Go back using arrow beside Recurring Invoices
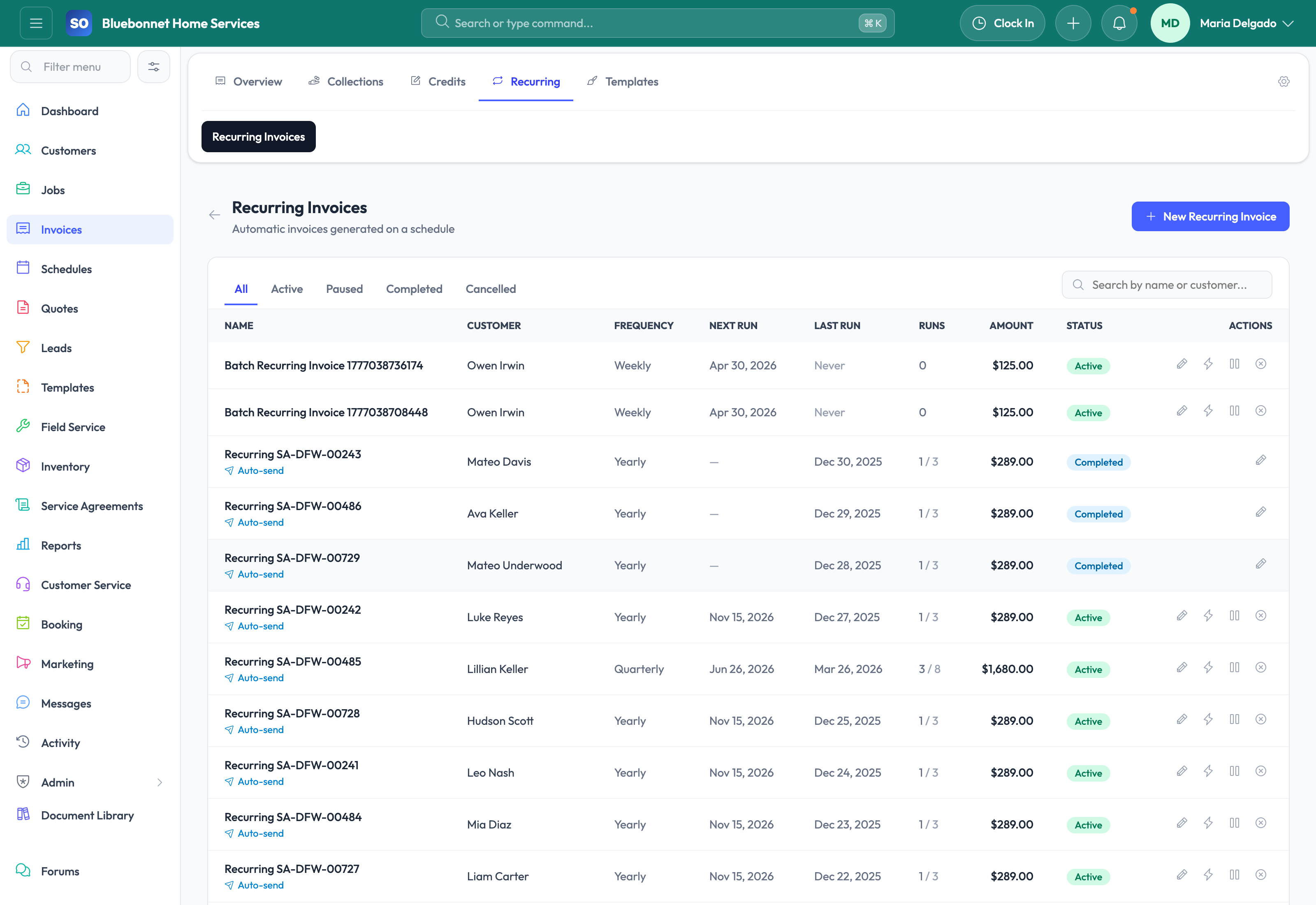Image resolution: width=1316 pixels, height=905 pixels. point(214,215)
